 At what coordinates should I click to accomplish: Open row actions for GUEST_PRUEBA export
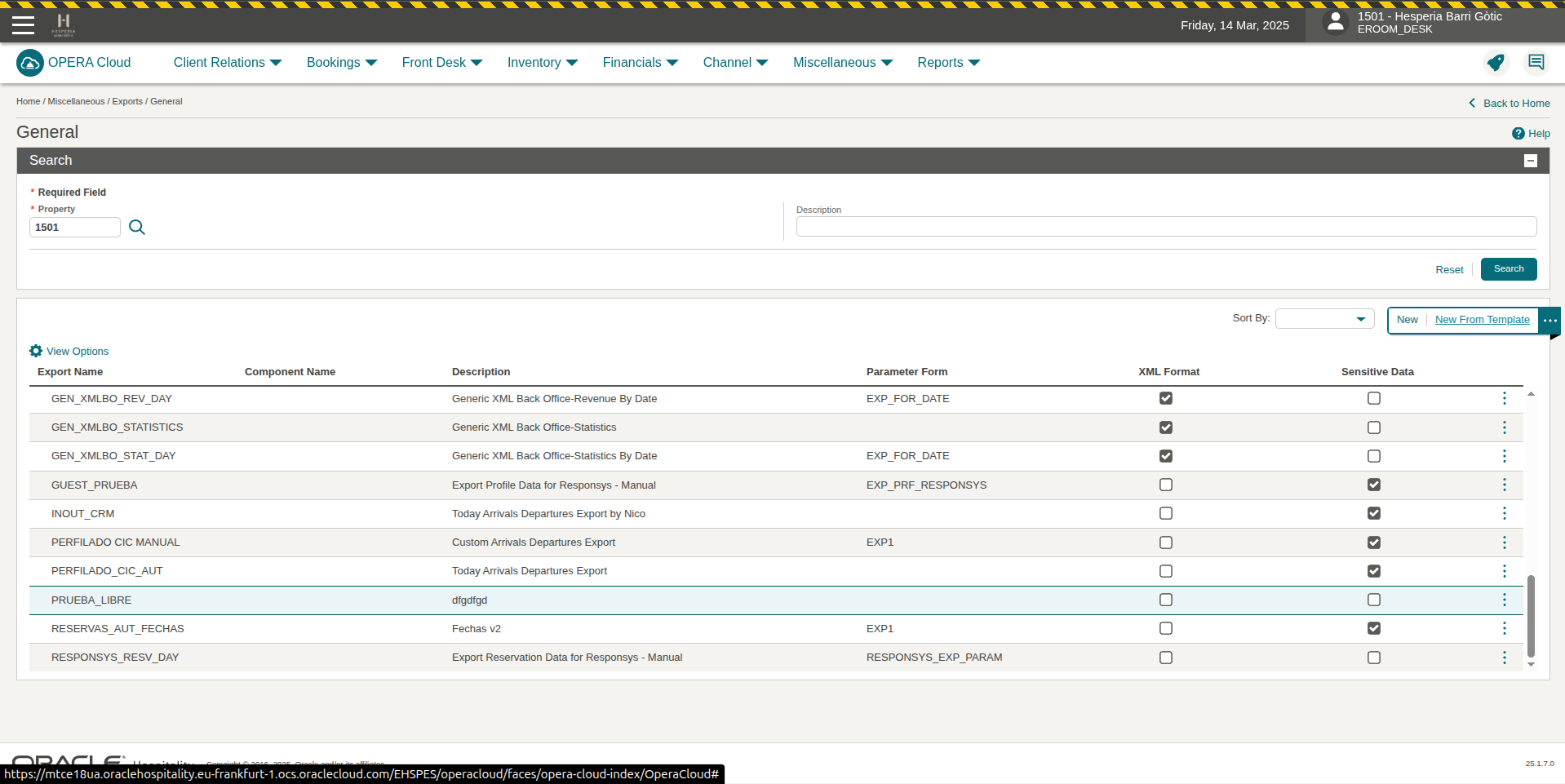pyautogui.click(x=1504, y=485)
